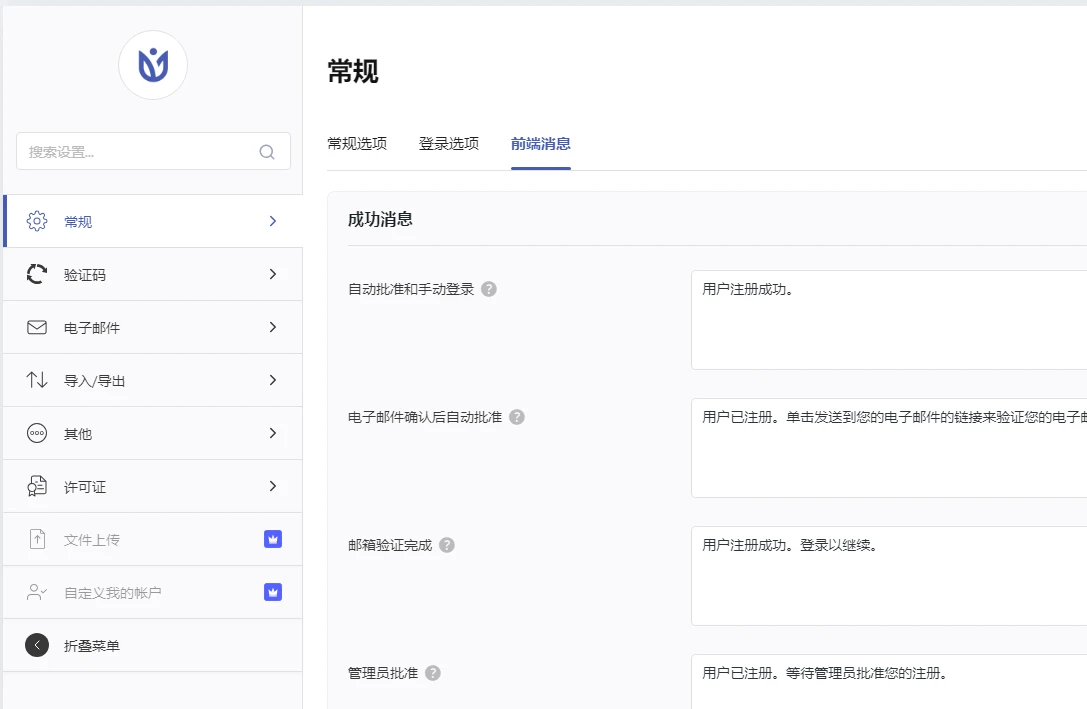The width and height of the screenshot is (1087, 709).
Task: Click the 文件上传 file-upload icon
Action: 36,539
